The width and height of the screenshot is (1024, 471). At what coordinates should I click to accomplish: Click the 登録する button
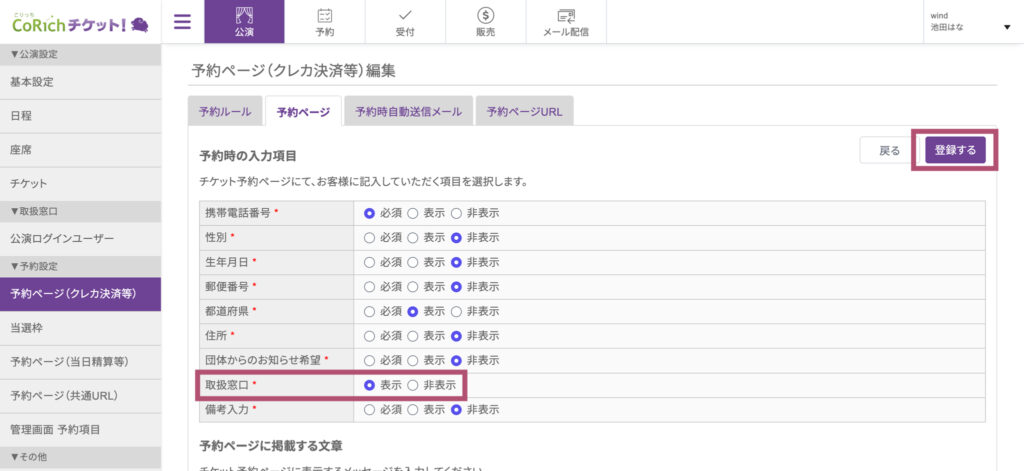(955, 150)
